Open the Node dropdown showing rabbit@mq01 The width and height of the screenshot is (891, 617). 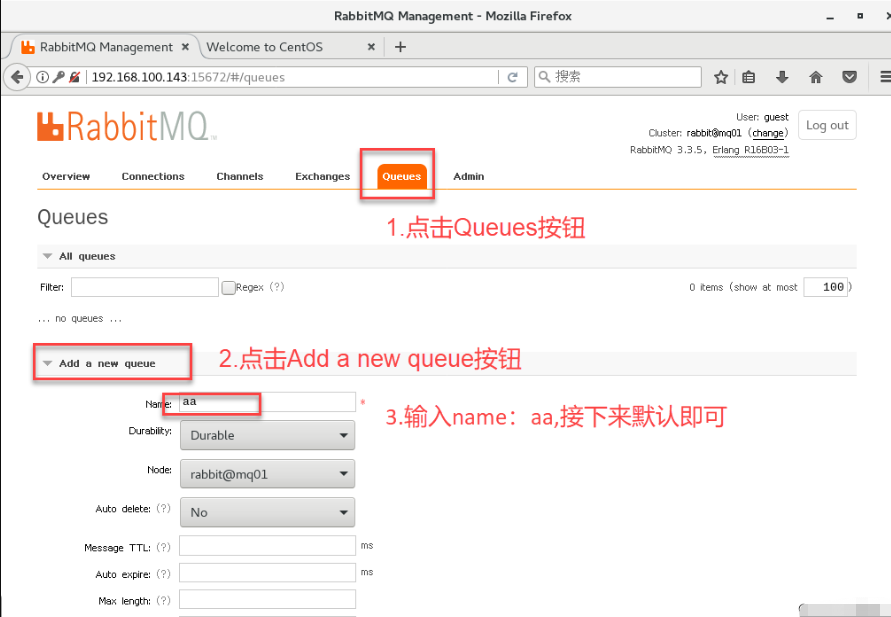[267, 474]
